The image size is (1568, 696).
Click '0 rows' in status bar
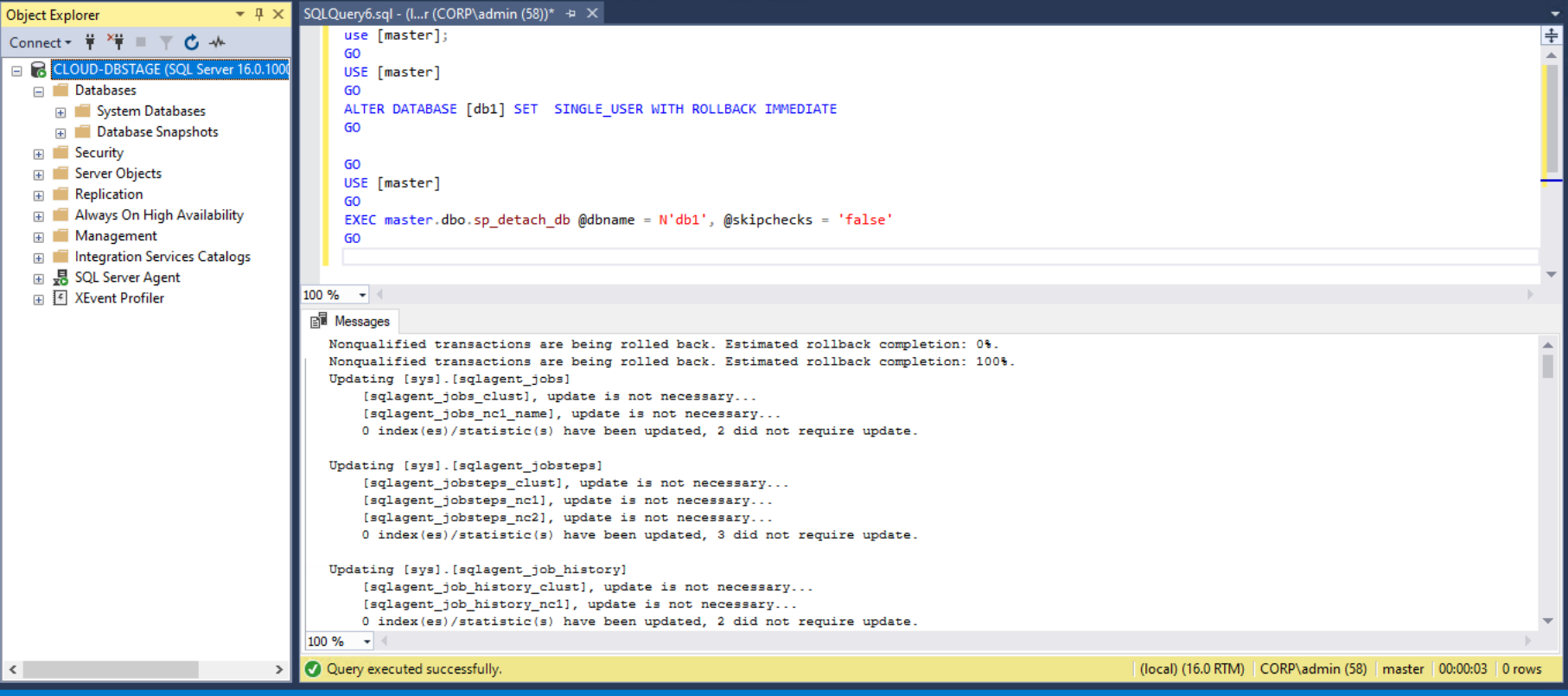[1521, 668]
